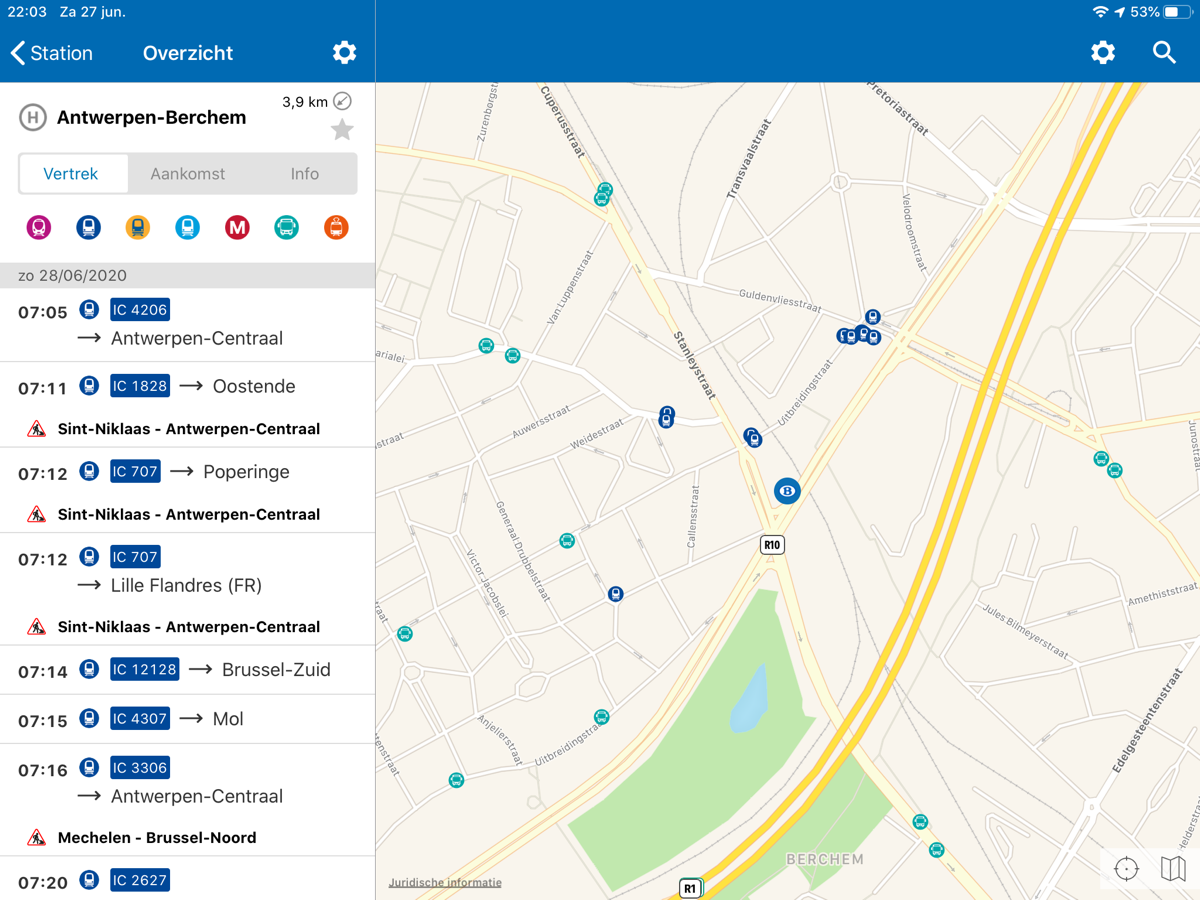Expand IC 12128 to Brussel-Zuid departure
1200x900 pixels.
coord(187,670)
